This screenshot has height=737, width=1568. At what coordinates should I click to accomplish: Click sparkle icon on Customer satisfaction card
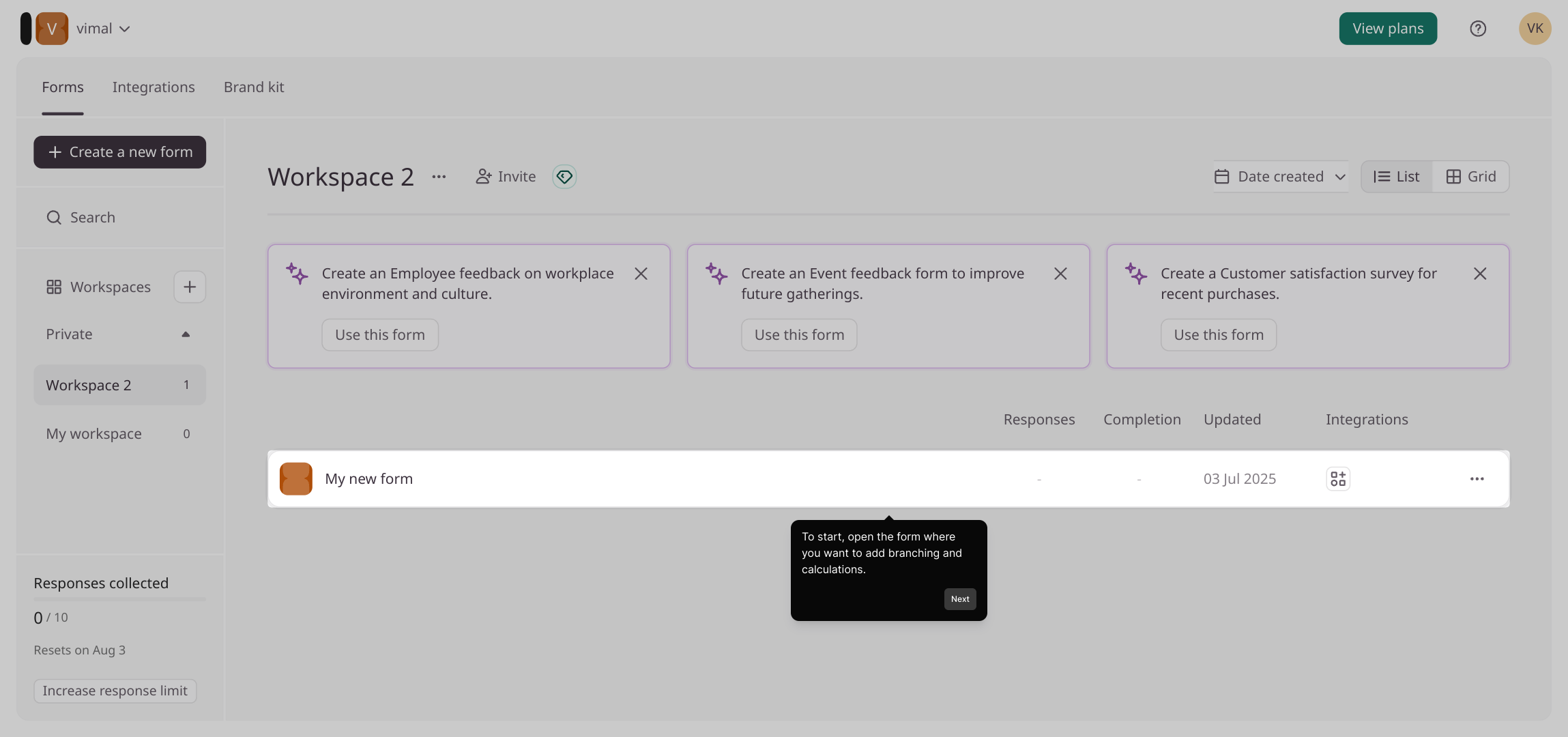(1136, 274)
